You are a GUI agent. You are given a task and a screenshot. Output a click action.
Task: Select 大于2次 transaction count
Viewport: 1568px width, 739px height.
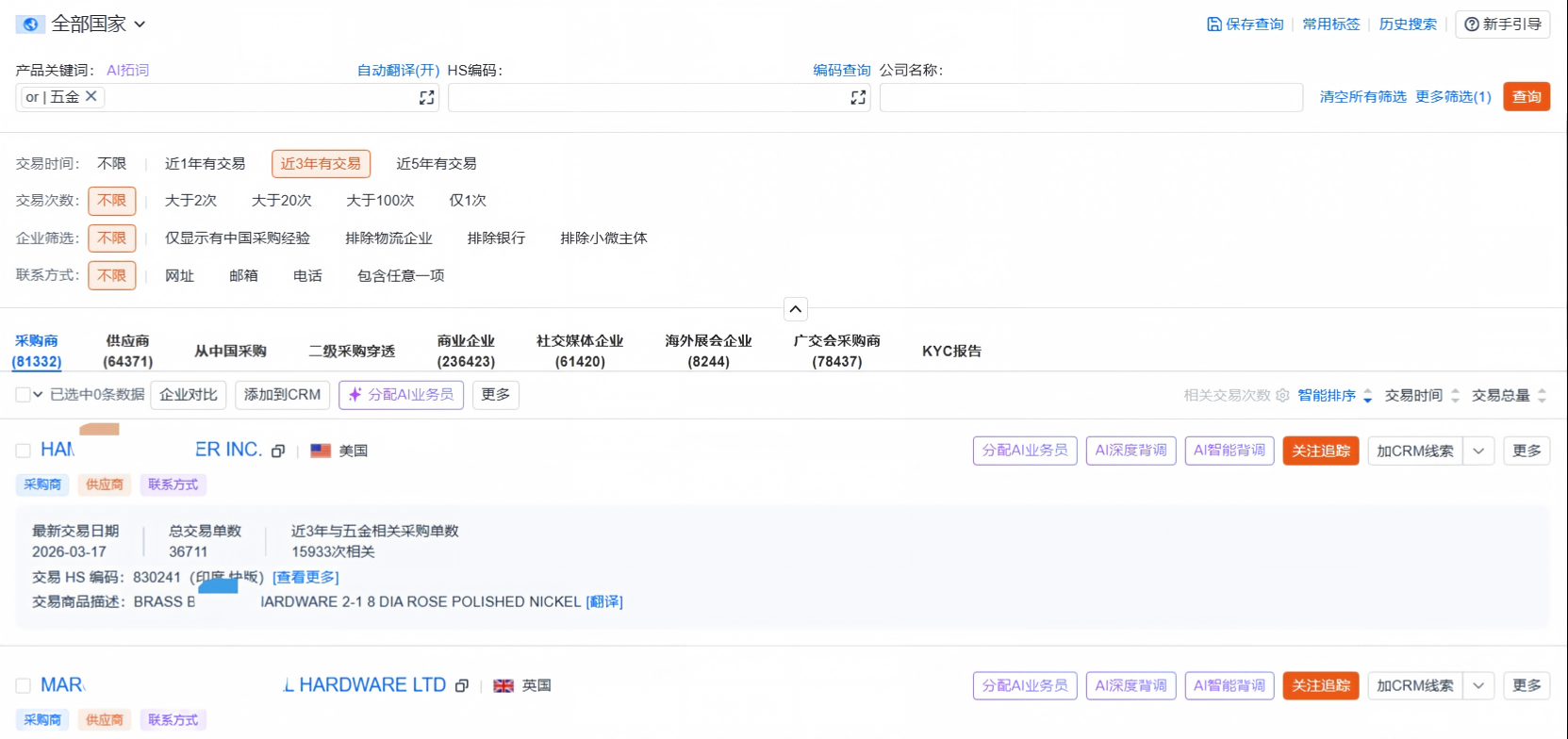click(190, 201)
